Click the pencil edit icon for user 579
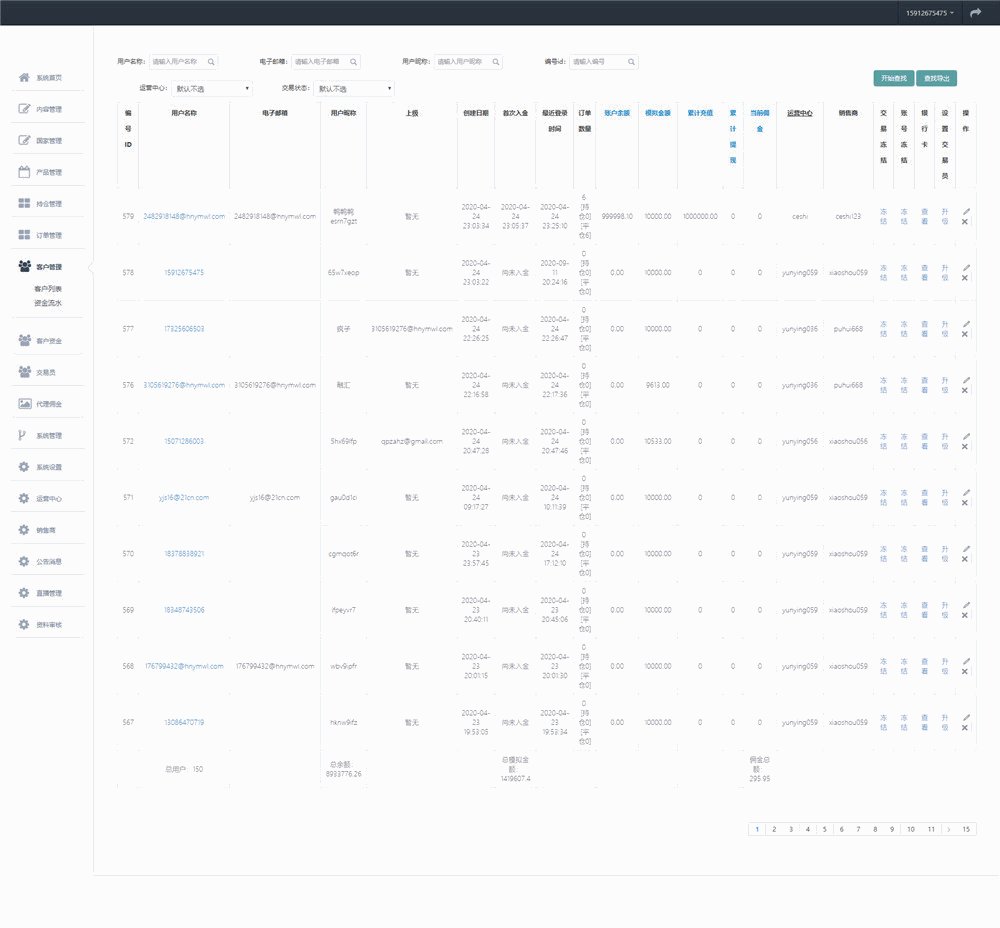The image size is (1000, 928). (x=965, y=211)
